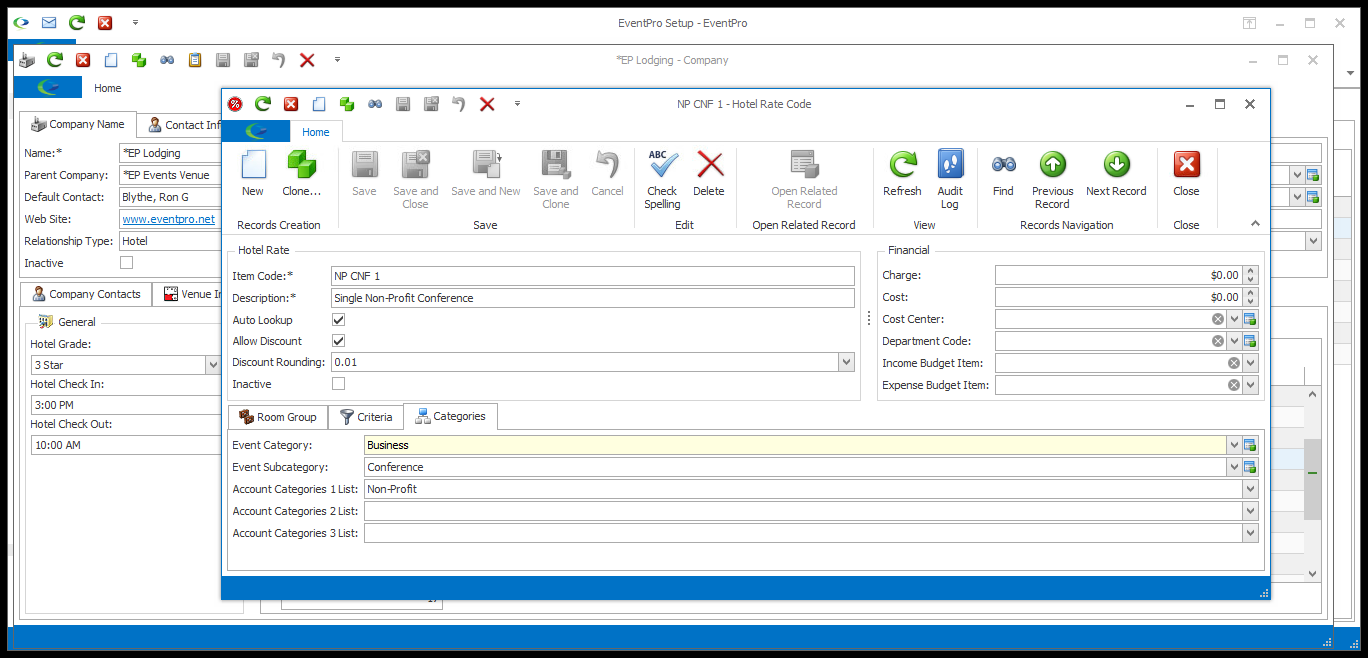Click into the Description field

(593, 298)
